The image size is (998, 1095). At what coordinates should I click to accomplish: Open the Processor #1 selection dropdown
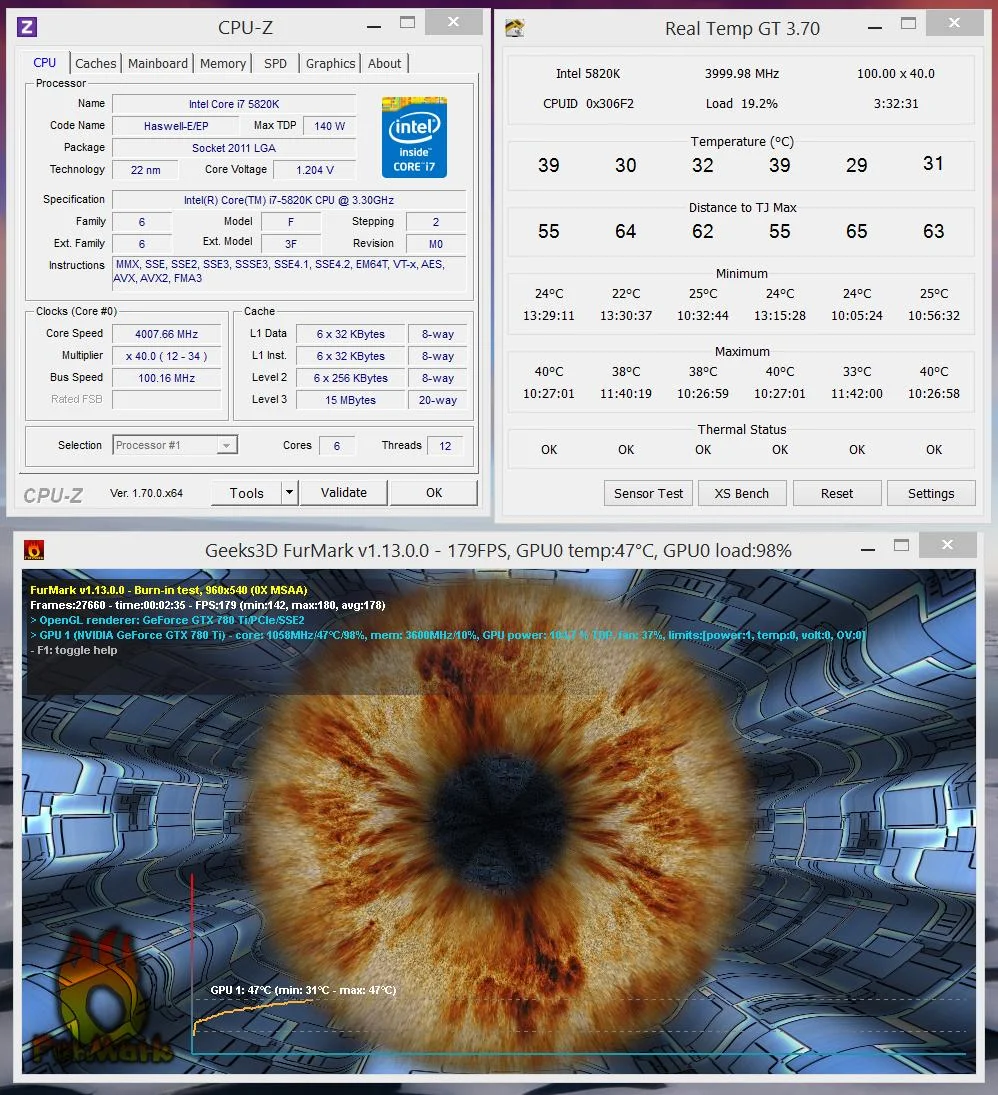pos(175,445)
